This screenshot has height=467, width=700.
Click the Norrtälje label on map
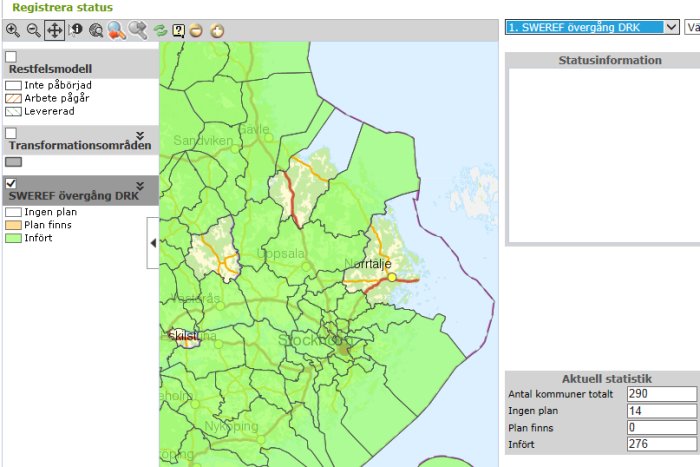coord(368,264)
